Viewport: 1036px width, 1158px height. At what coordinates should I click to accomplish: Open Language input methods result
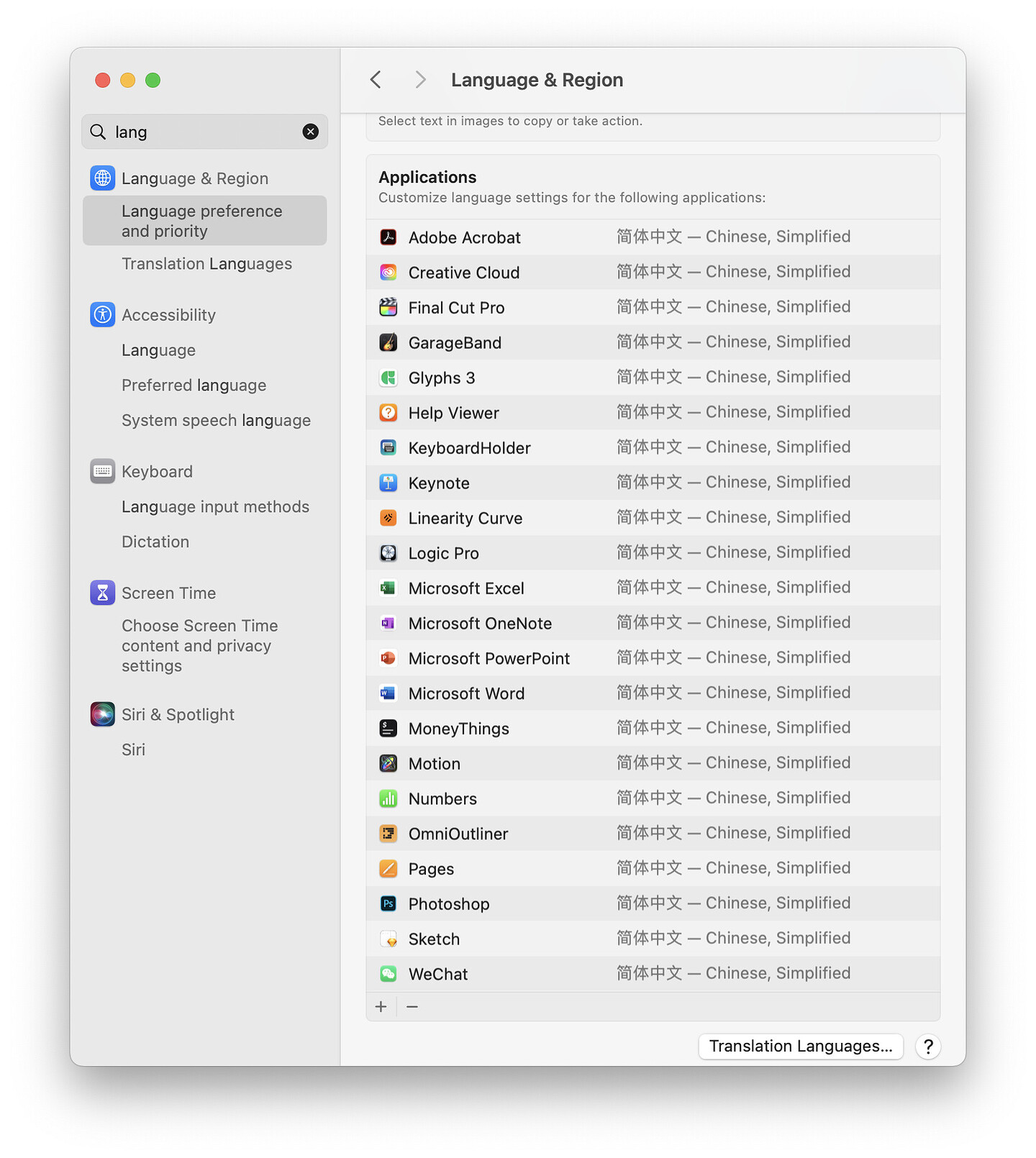(215, 507)
